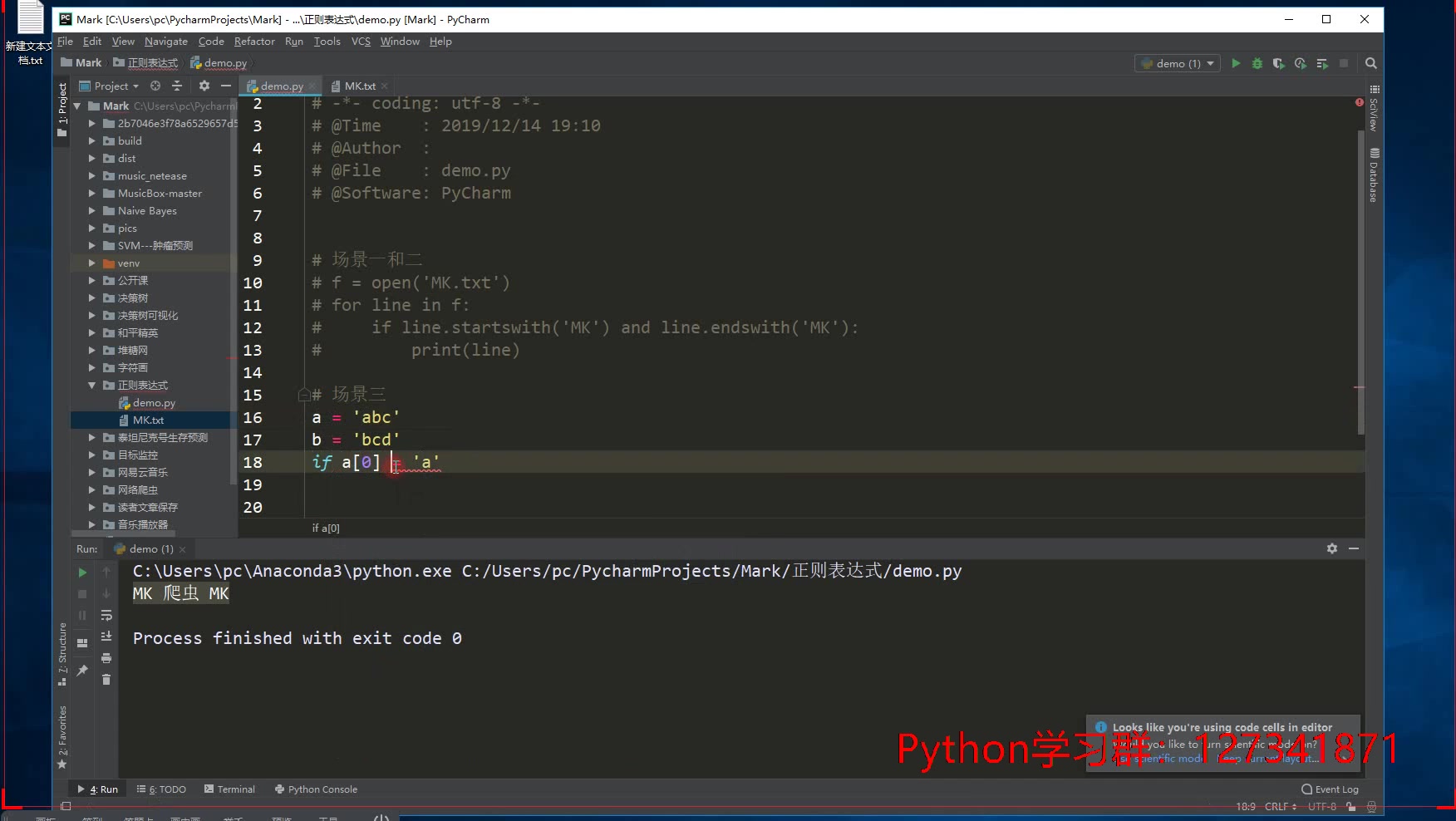
Task: Launch the profiler from the toolbar
Action: pyautogui.click(x=1300, y=62)
